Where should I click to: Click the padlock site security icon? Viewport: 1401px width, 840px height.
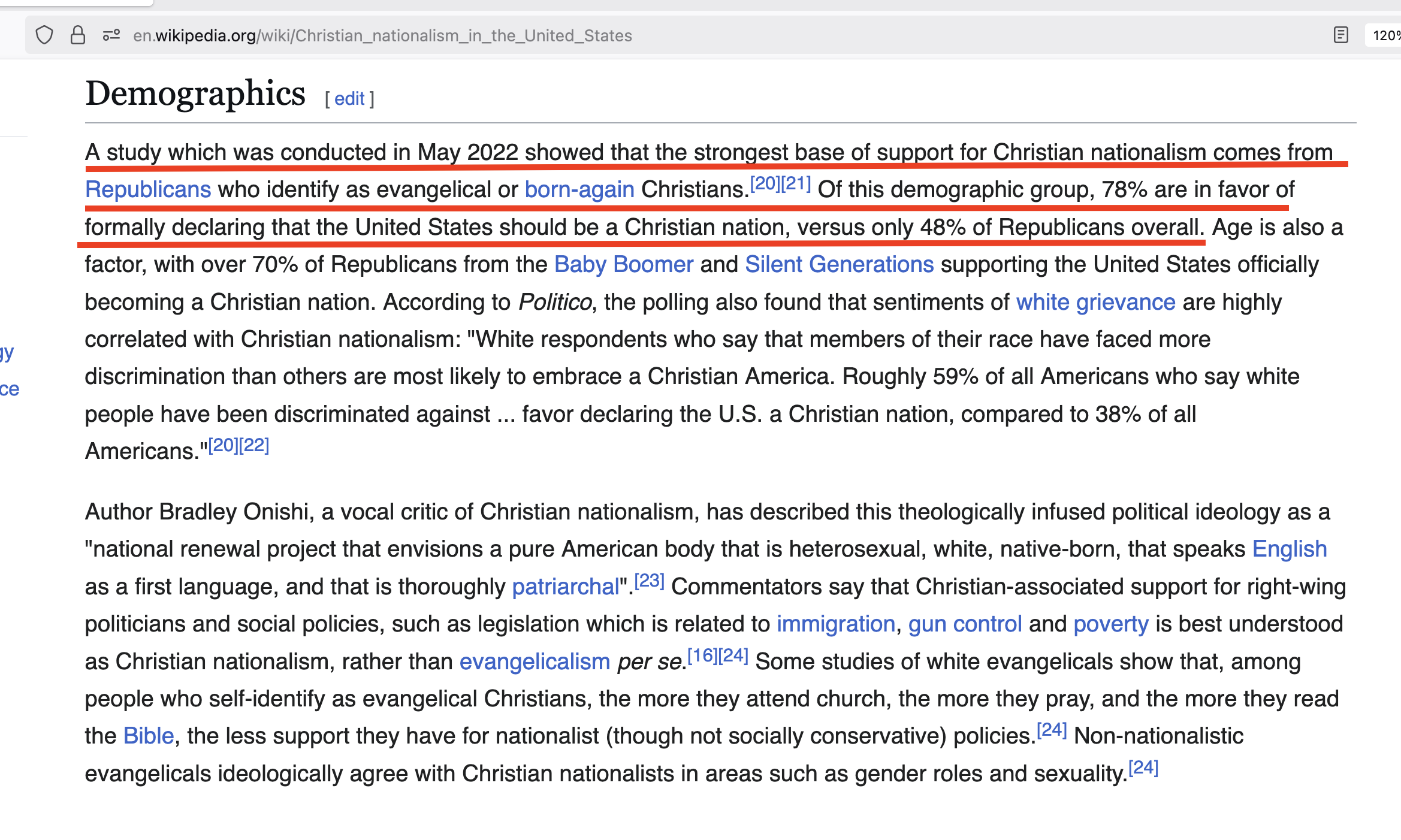[78, 35]
